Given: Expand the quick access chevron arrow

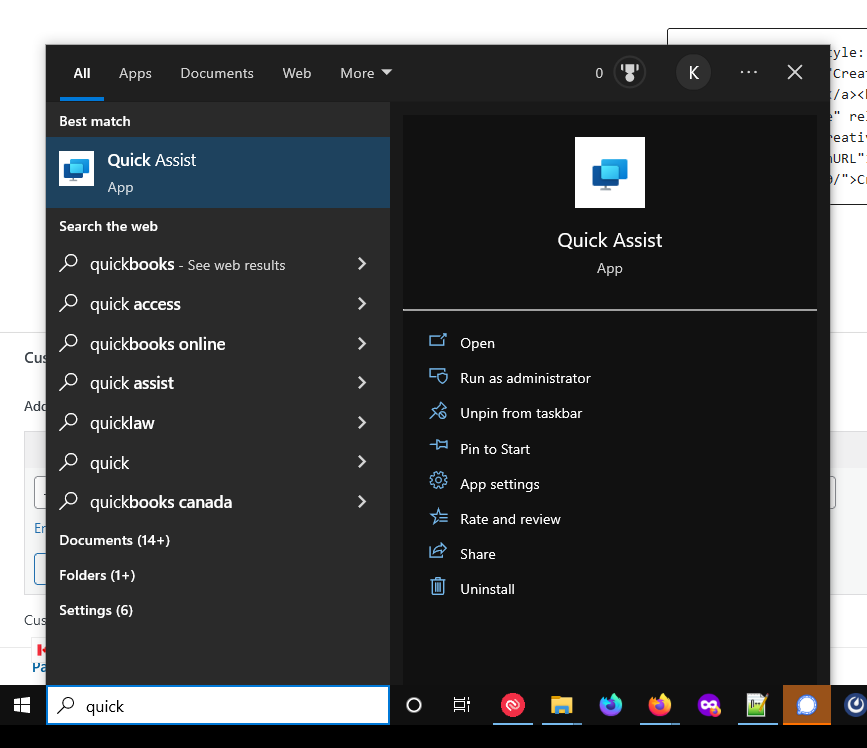Looking at the screenshot, I should click(362, 304).
